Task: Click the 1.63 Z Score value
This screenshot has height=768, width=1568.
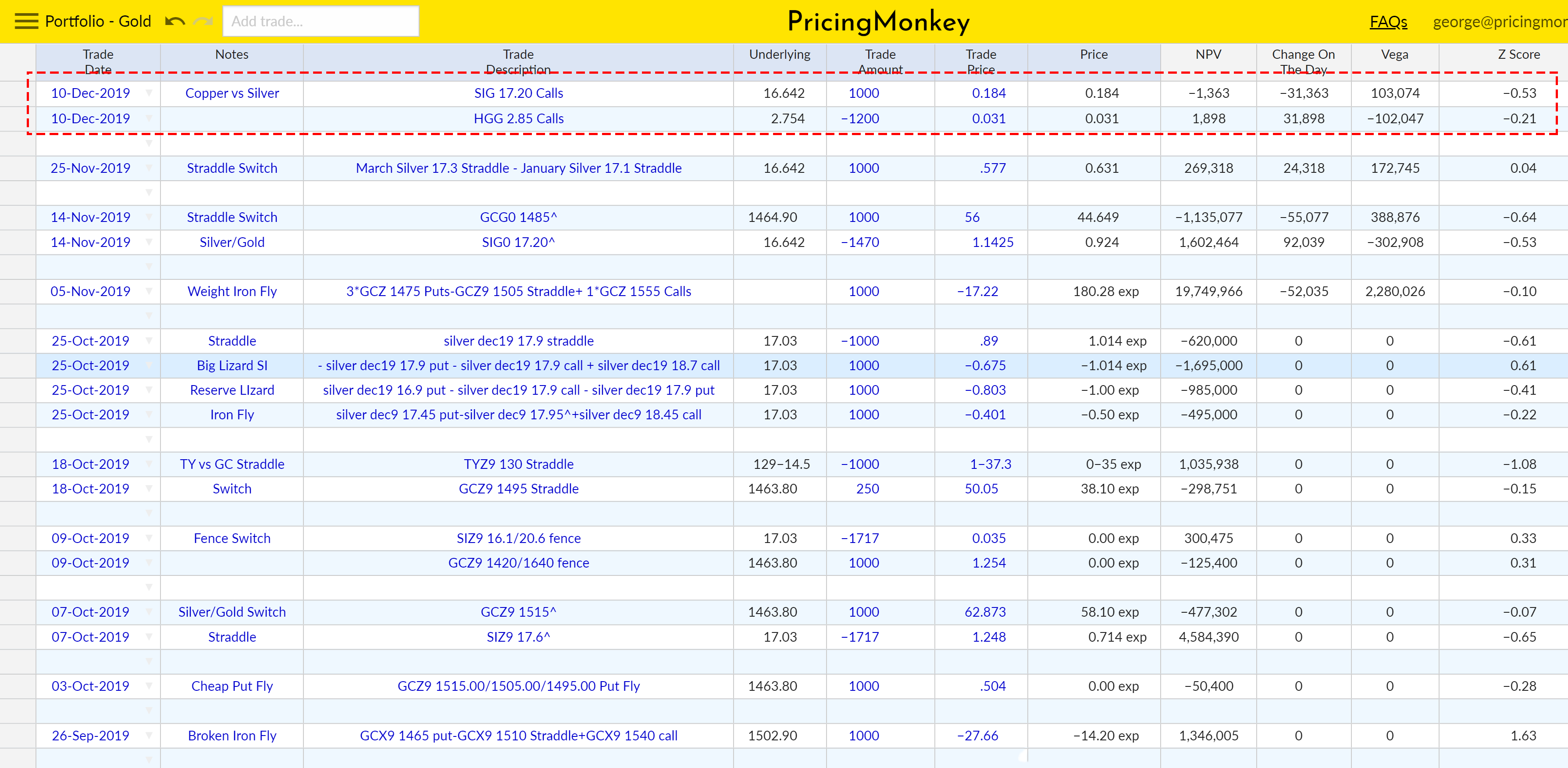Action: (x=1523, y=736)
